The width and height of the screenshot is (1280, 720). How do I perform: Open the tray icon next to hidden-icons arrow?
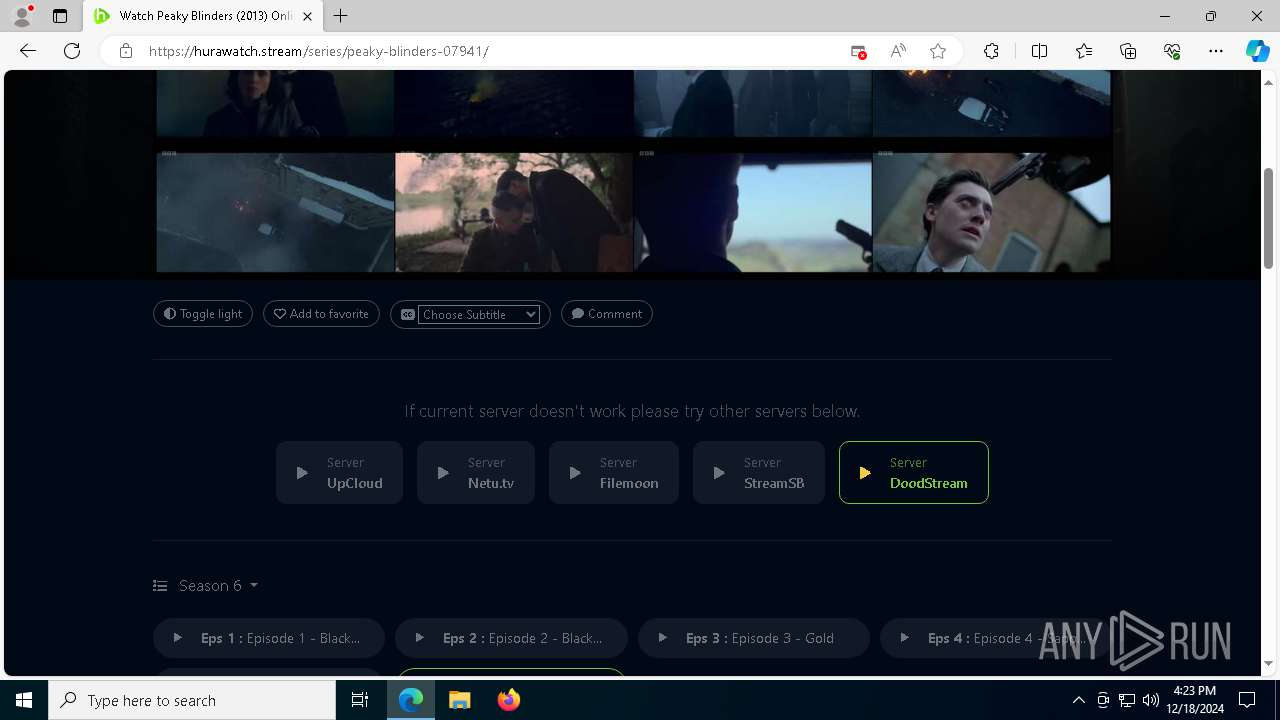coord(1103,700)
